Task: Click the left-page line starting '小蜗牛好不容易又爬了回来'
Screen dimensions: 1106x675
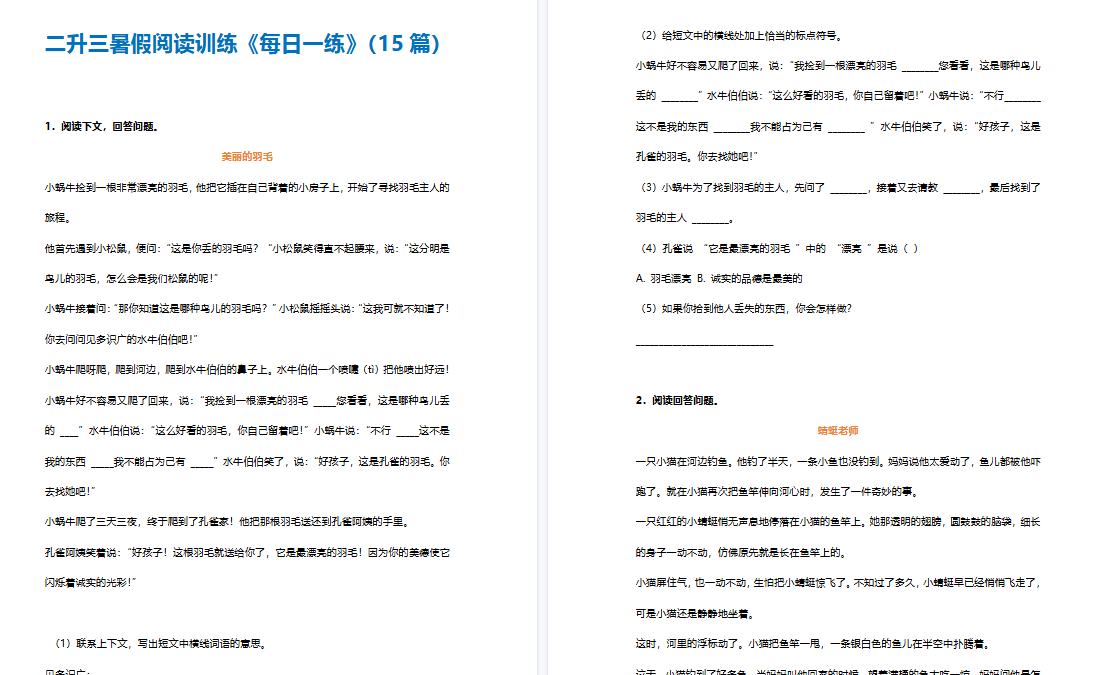Action: 247,401
